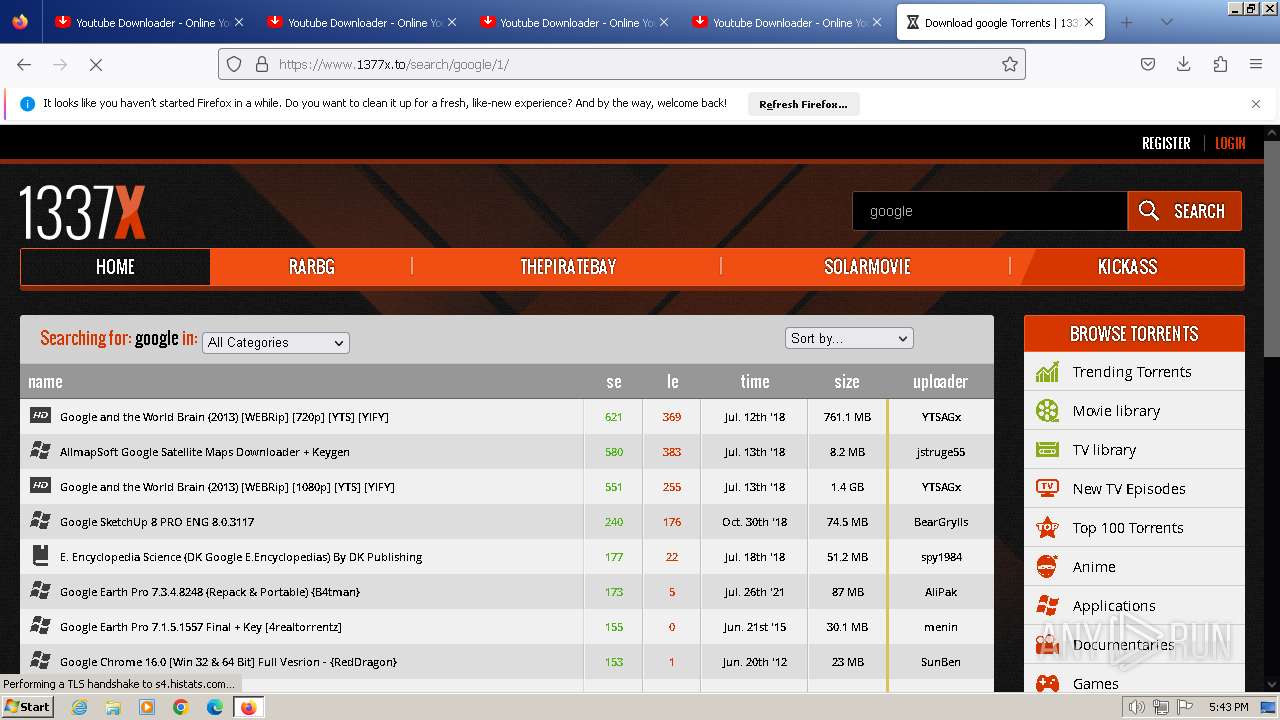Click the LOGIN link
1280x720 pixels.
click(x=1230, y=143)
